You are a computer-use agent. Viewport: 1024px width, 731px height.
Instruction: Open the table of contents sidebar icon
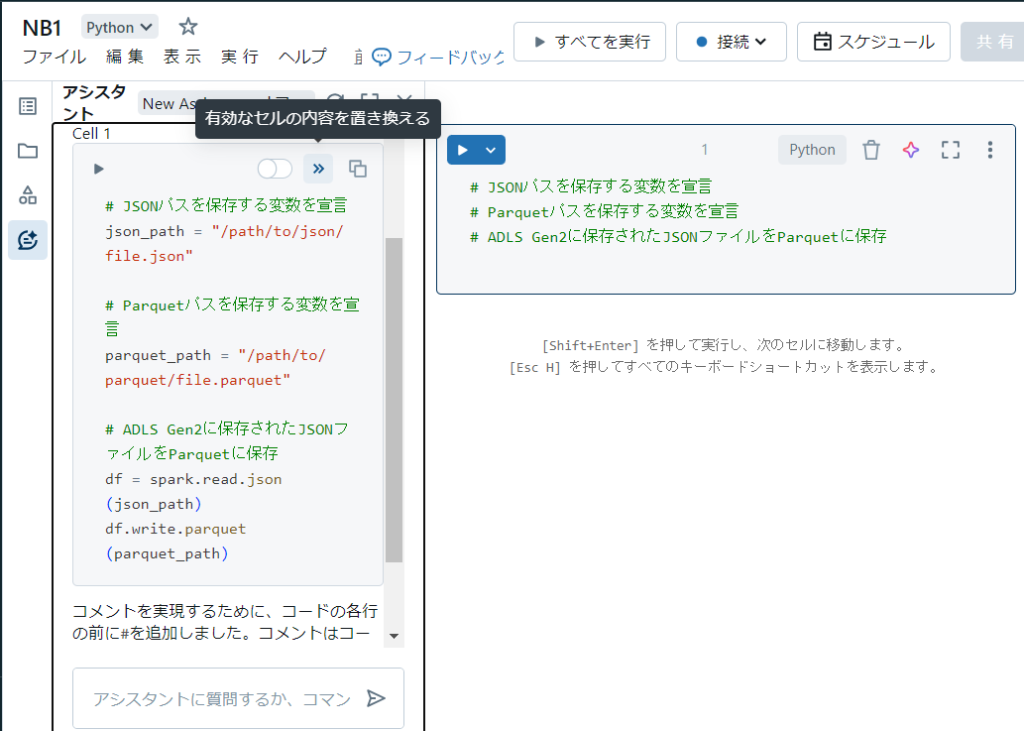[28, 106]
